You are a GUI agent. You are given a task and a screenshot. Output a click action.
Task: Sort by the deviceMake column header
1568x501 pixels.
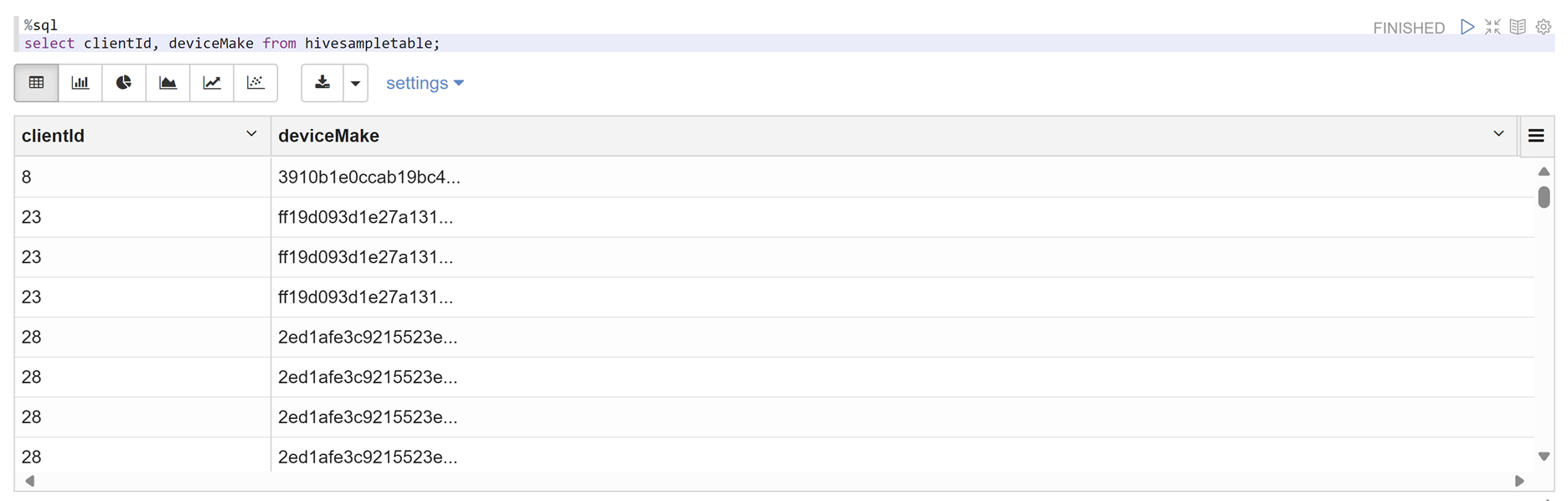[x=328, y=136]
